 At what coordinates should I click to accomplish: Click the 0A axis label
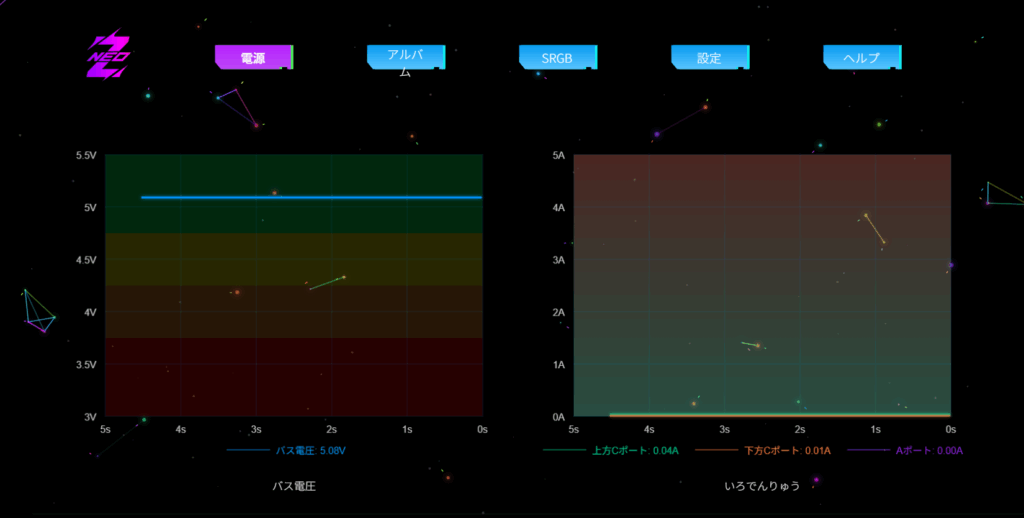(558, 417)
